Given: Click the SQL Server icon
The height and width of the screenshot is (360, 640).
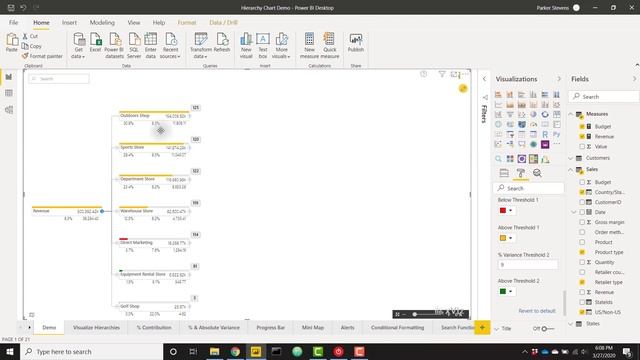Looking at the screenshot, I should coord(134,46).
